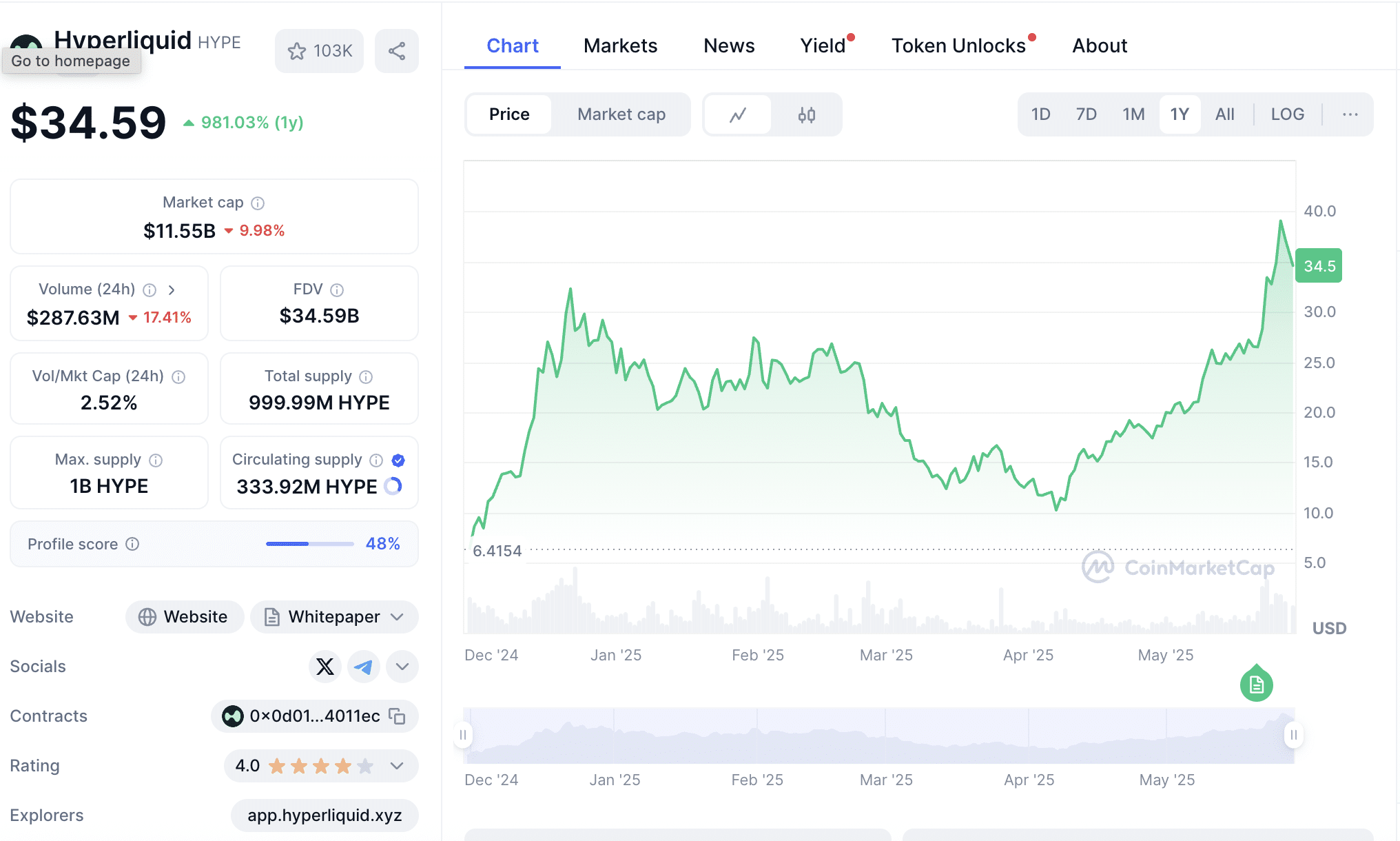Viewport: 1400px width, 841px height.
Task: Switch to line chart view
Action: coord(738,114)
